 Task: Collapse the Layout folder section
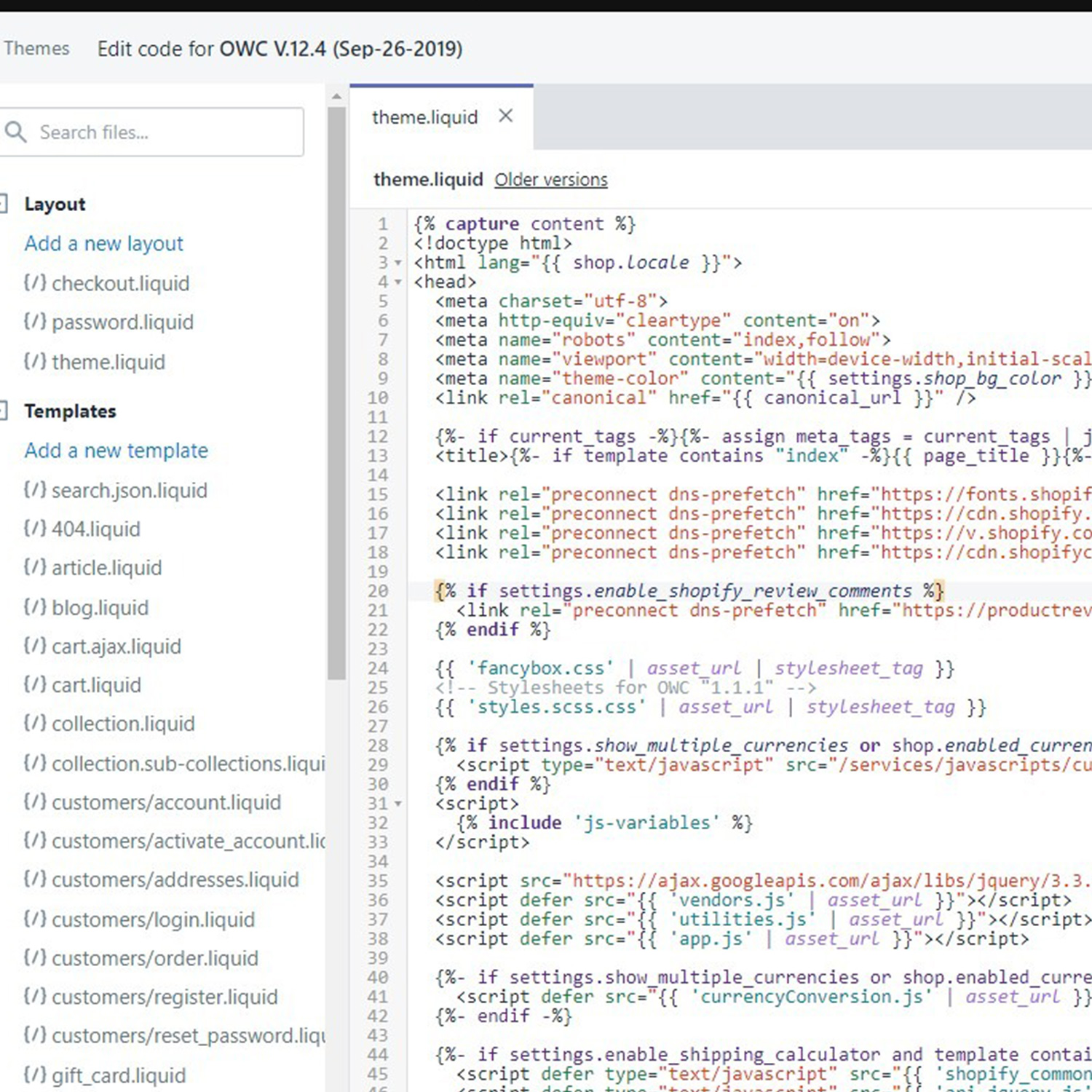[x=4, y=204]
